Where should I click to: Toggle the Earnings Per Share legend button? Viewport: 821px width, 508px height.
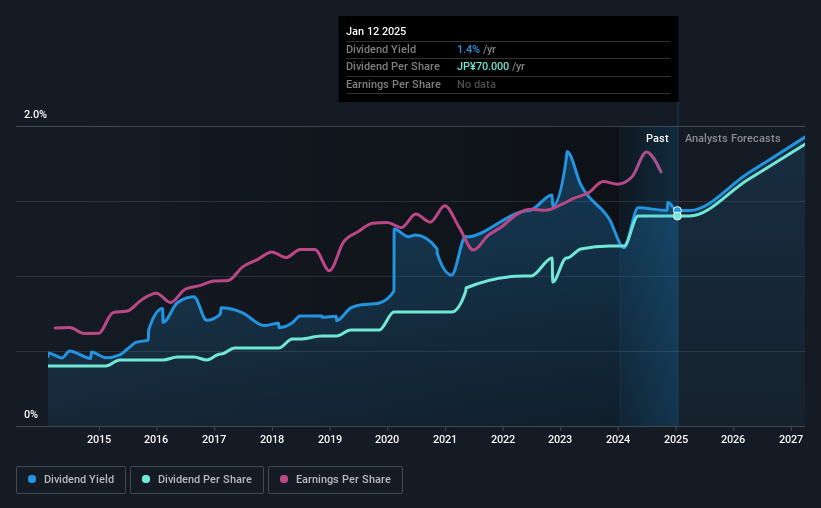(336, 480)
